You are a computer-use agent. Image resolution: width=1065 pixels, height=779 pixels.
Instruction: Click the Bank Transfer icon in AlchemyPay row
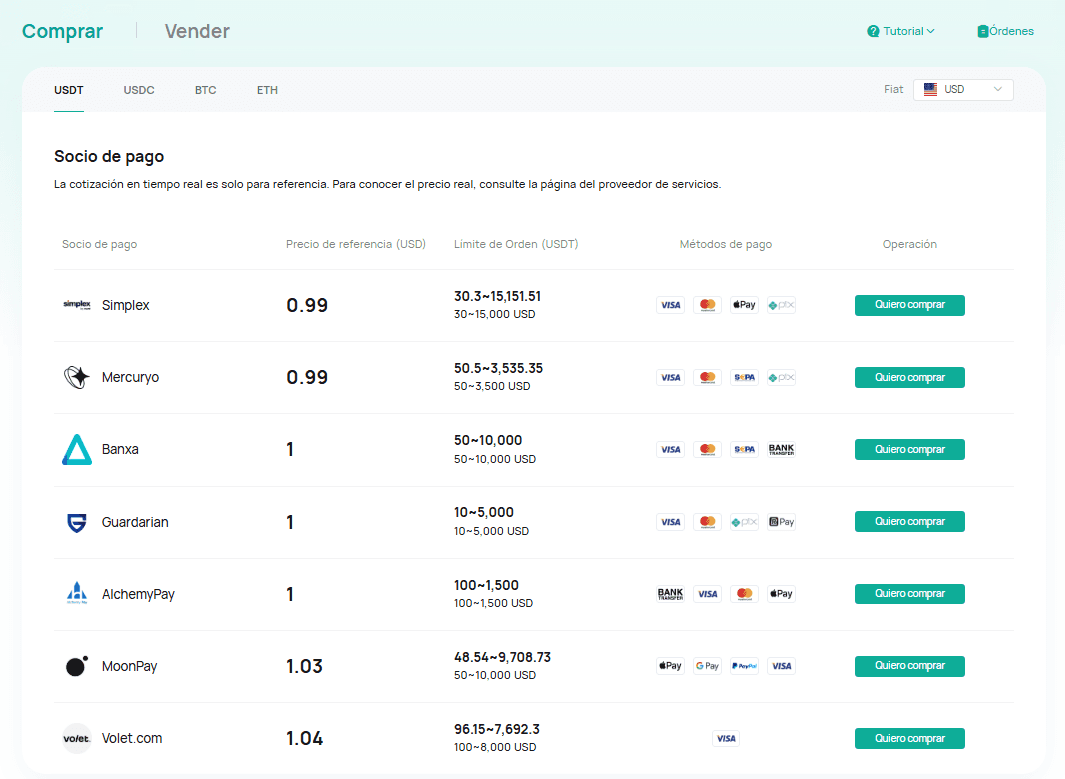click(670, 594)
